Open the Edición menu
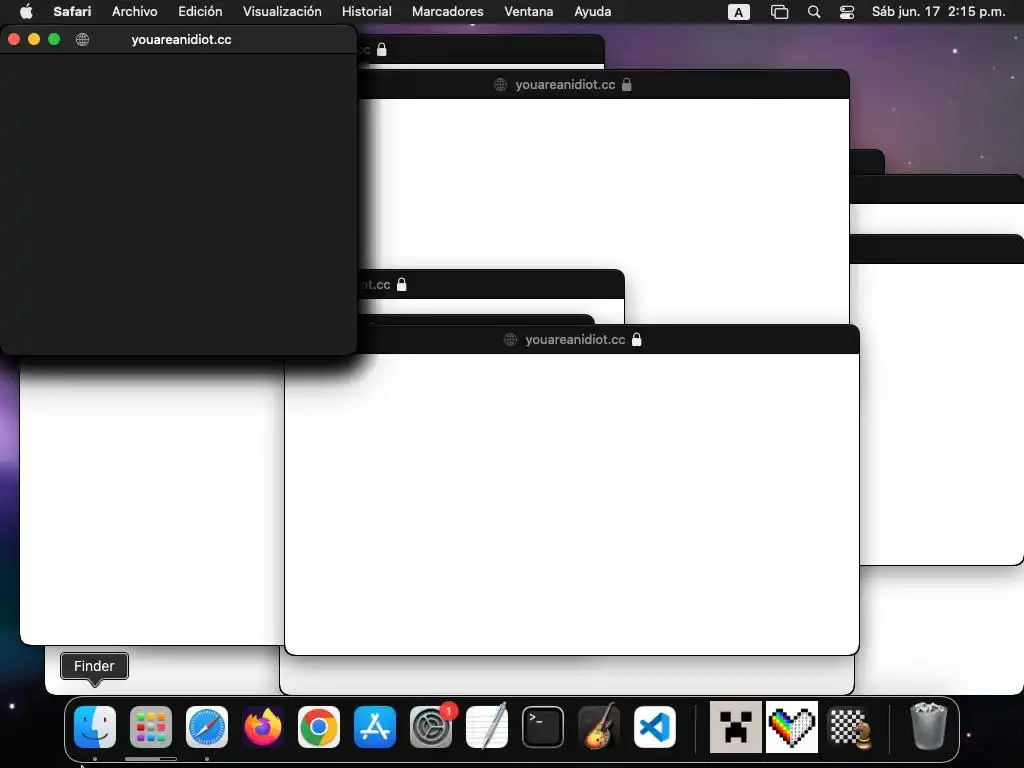 (200, 11)
